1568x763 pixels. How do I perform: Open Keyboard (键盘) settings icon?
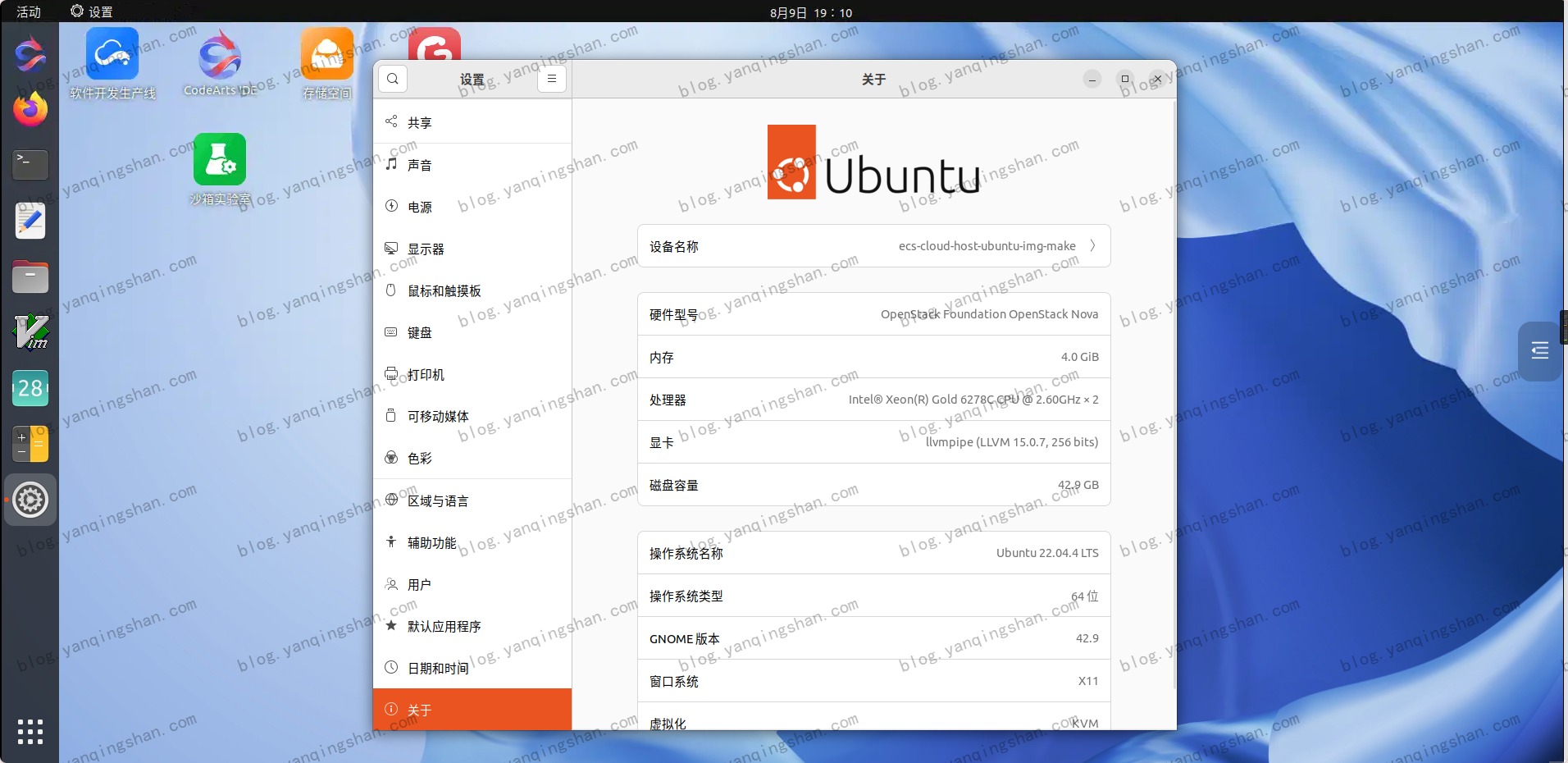(x=391, y=331)
